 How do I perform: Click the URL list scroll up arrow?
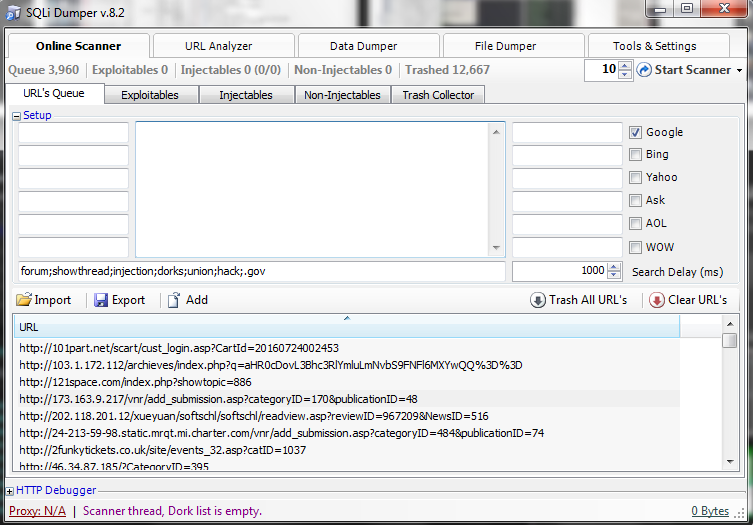730,324
